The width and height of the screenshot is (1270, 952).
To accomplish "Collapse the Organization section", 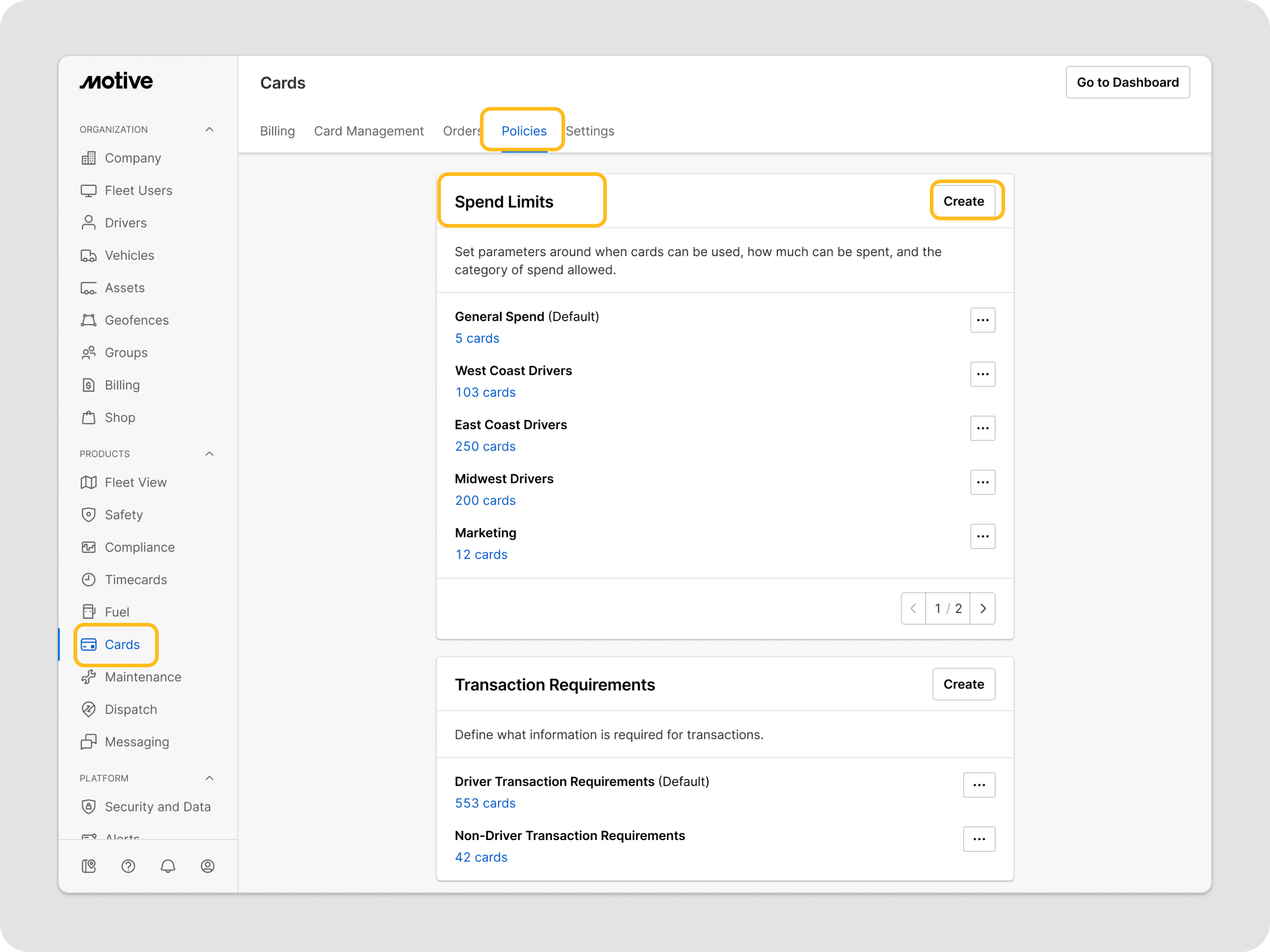I will (210, 130).
